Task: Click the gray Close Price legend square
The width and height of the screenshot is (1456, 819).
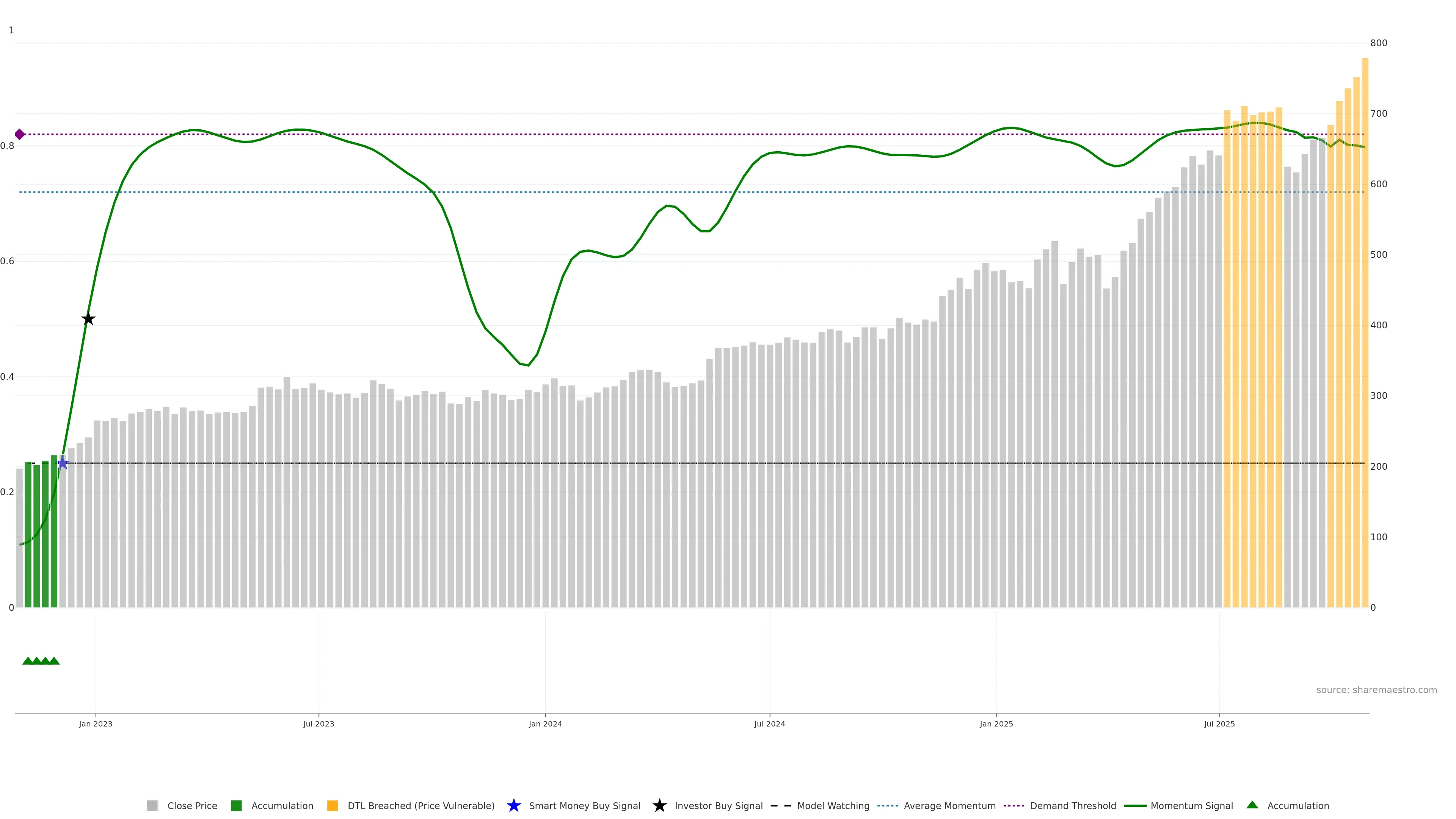Action: (152, 805)
